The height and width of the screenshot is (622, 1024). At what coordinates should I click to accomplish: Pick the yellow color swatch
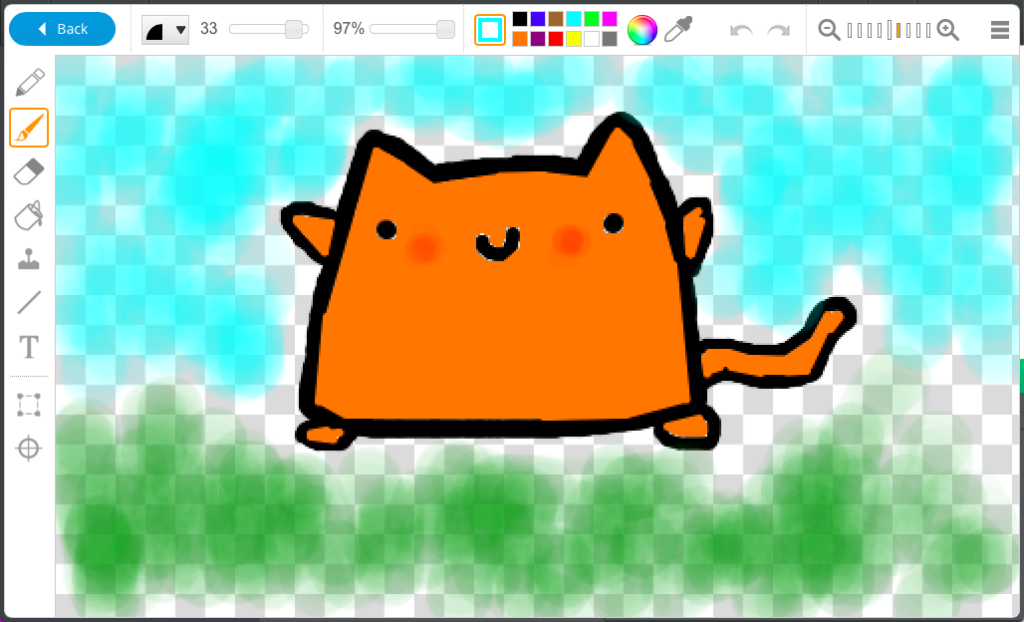click(573, 39)
